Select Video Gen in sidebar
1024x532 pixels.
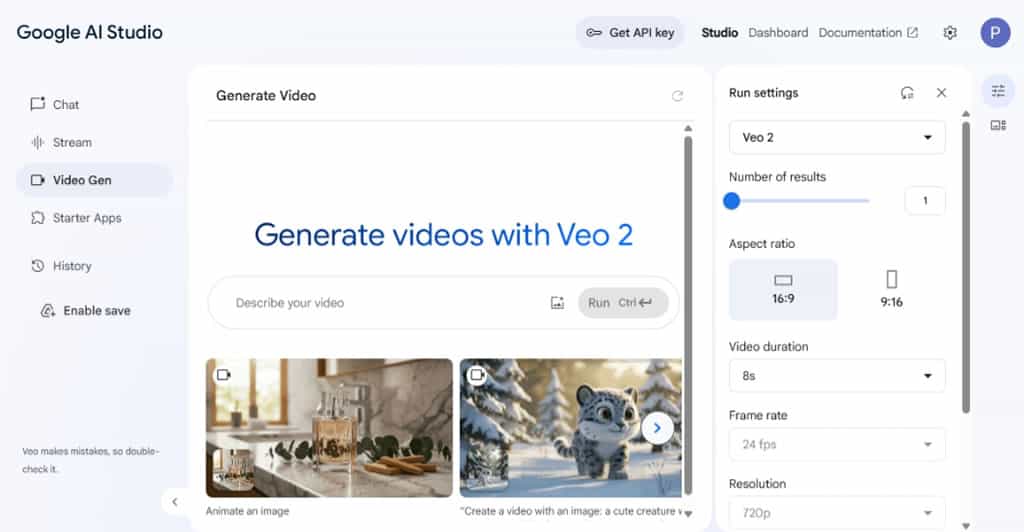(93, 180)
